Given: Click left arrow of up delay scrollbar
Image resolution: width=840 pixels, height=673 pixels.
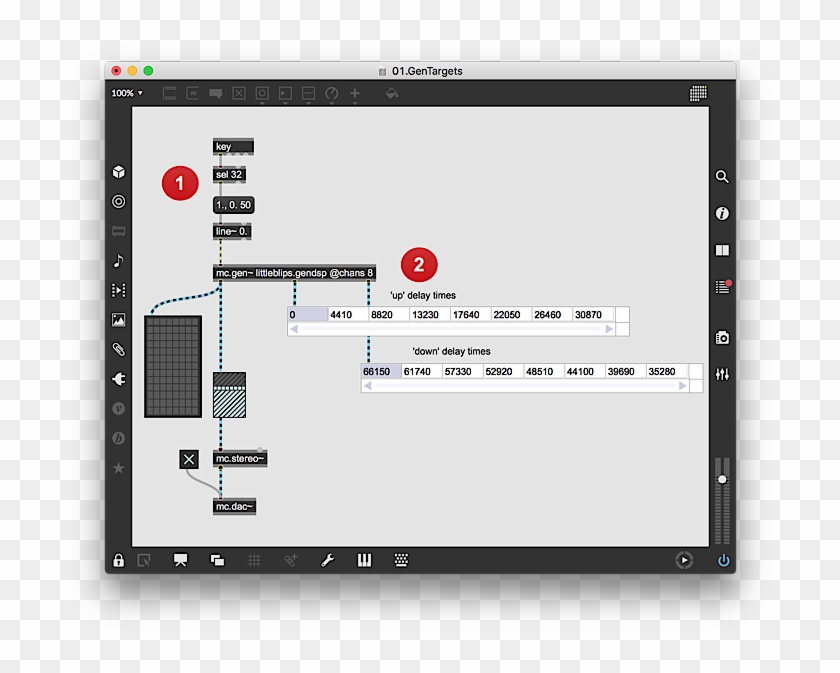Looking at the screenshot, I should pyautogui.click(x=294, y=329).
